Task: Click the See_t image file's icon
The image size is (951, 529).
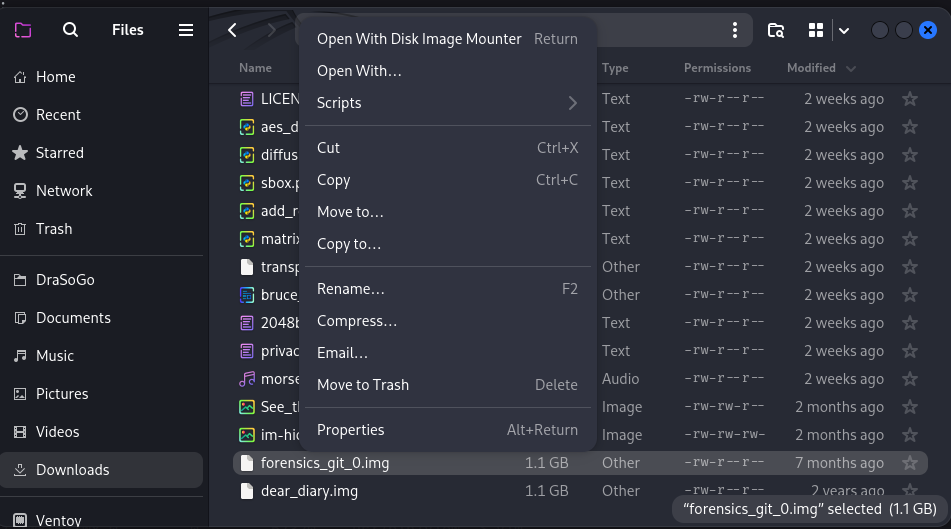Action: click(x=247, y=406)
